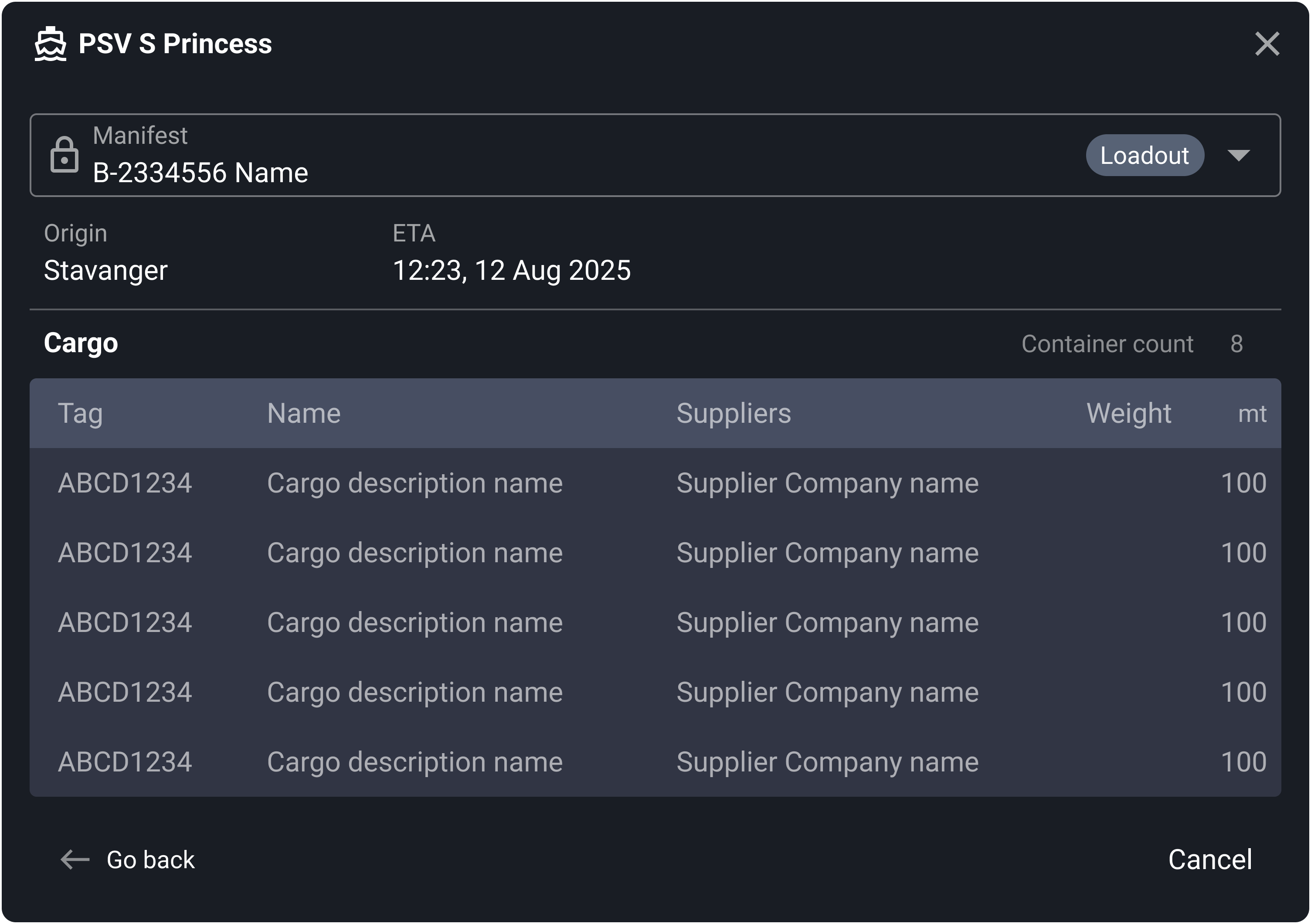This screenshot has height=924, width=1311.
Task: Select the last ABCD1234 cargo row tag
Action: click(125, 762)
